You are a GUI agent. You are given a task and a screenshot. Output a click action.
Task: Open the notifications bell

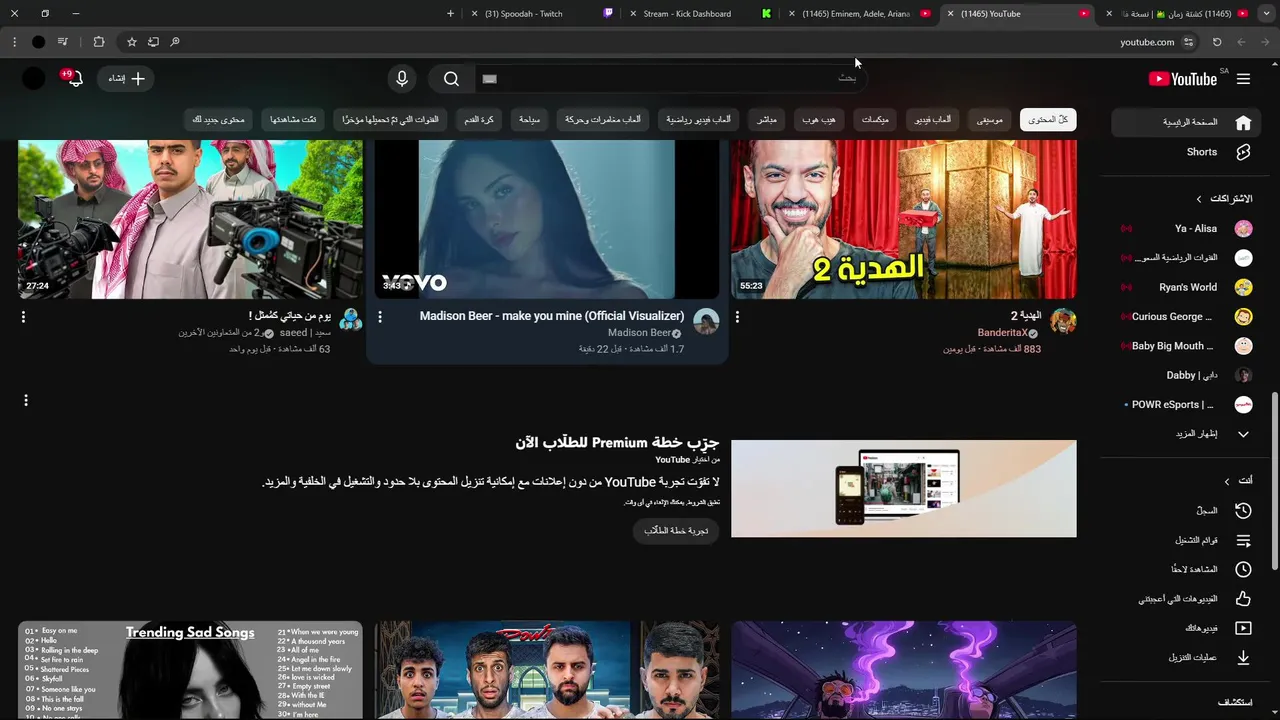click(74, 79)
